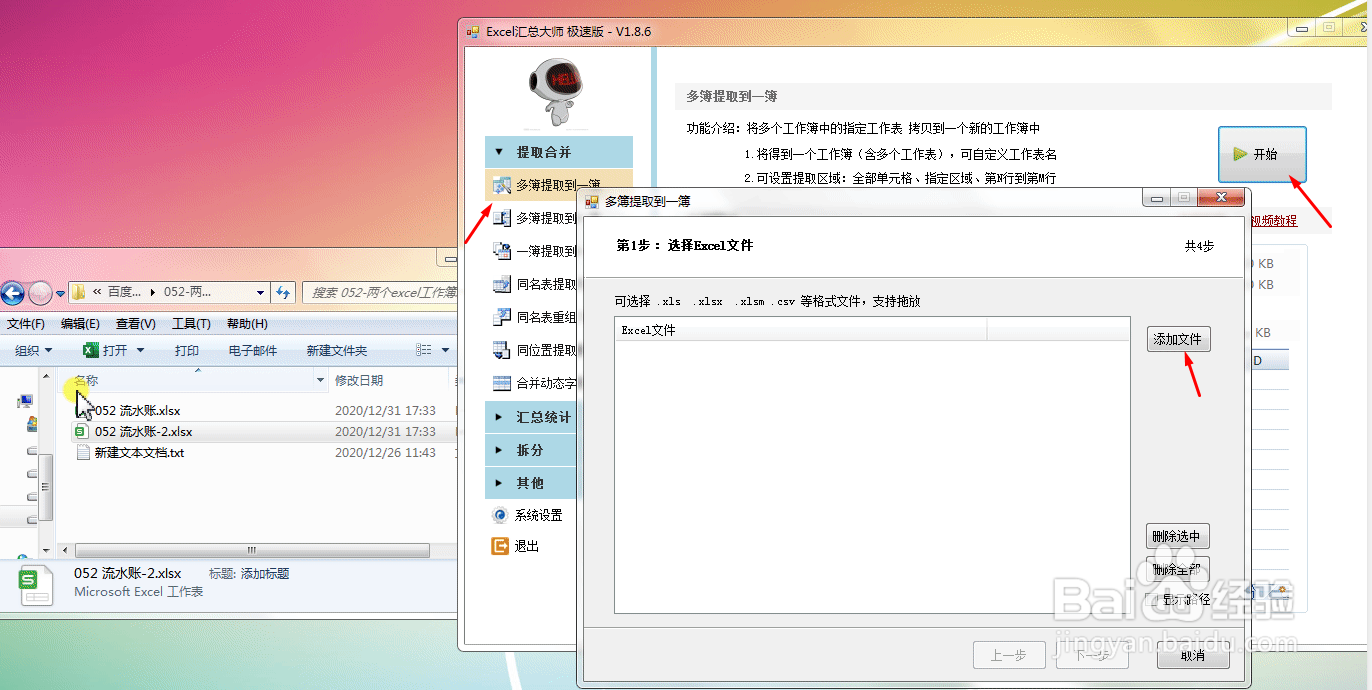Click the Explorer forward arrow button
1372x690 pixels.
(40, 293)
